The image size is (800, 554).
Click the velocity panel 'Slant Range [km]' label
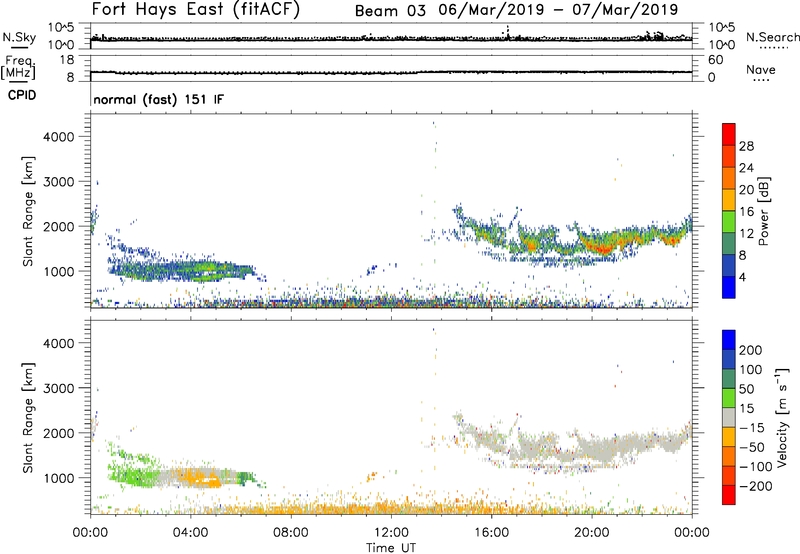click(28, 418)
